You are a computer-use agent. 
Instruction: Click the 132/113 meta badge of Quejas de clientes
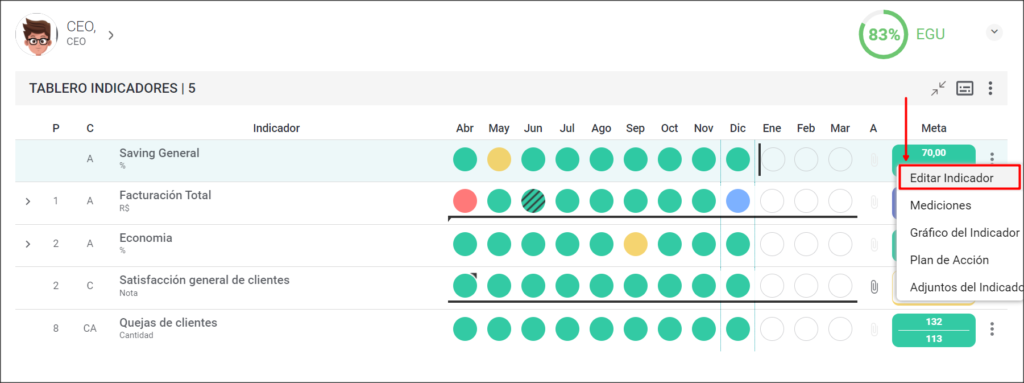point(933,330)
